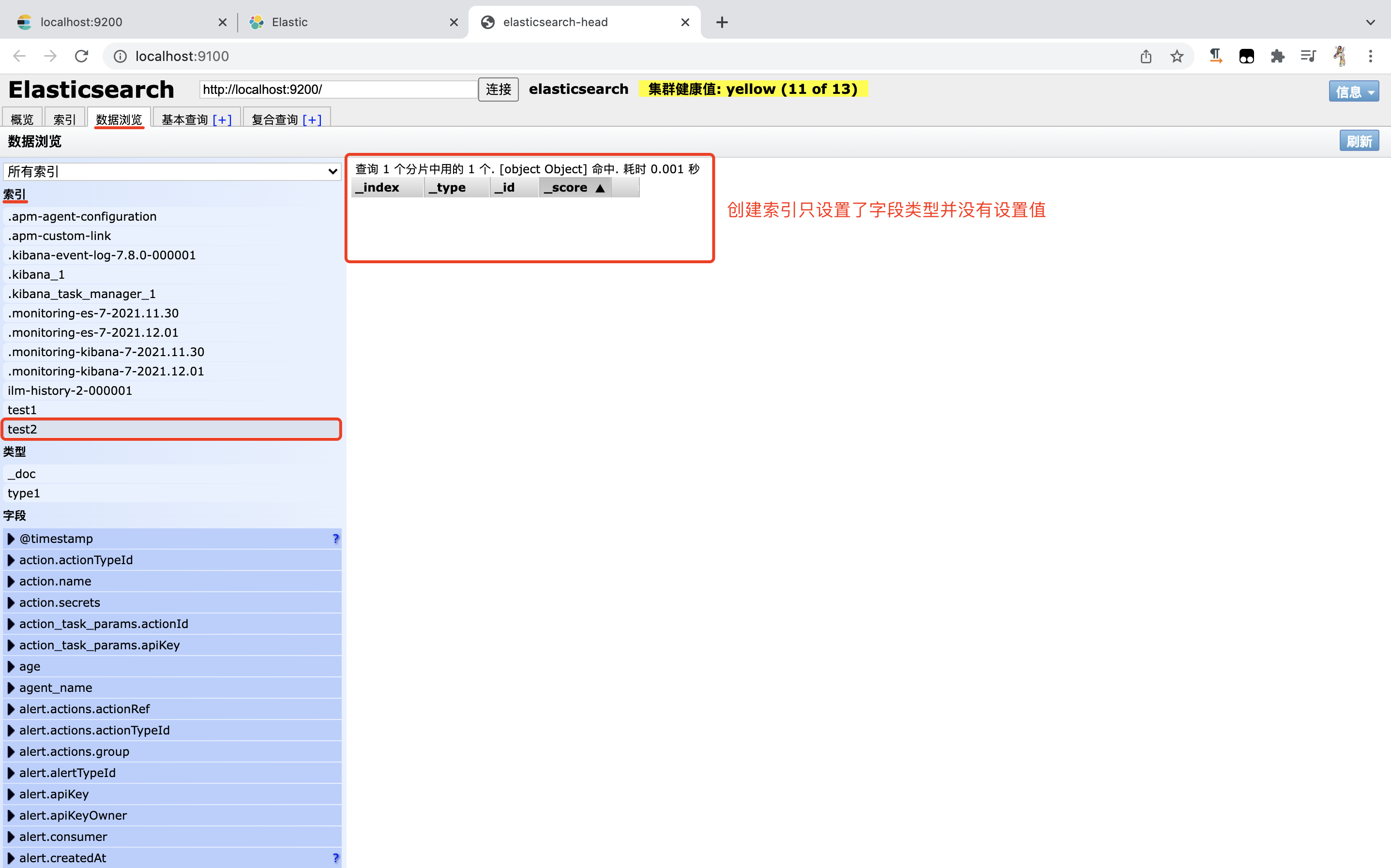This screenshot has height=868, width=1391.
Task: Select the test1 index
Action: click(x=172, y=409)
